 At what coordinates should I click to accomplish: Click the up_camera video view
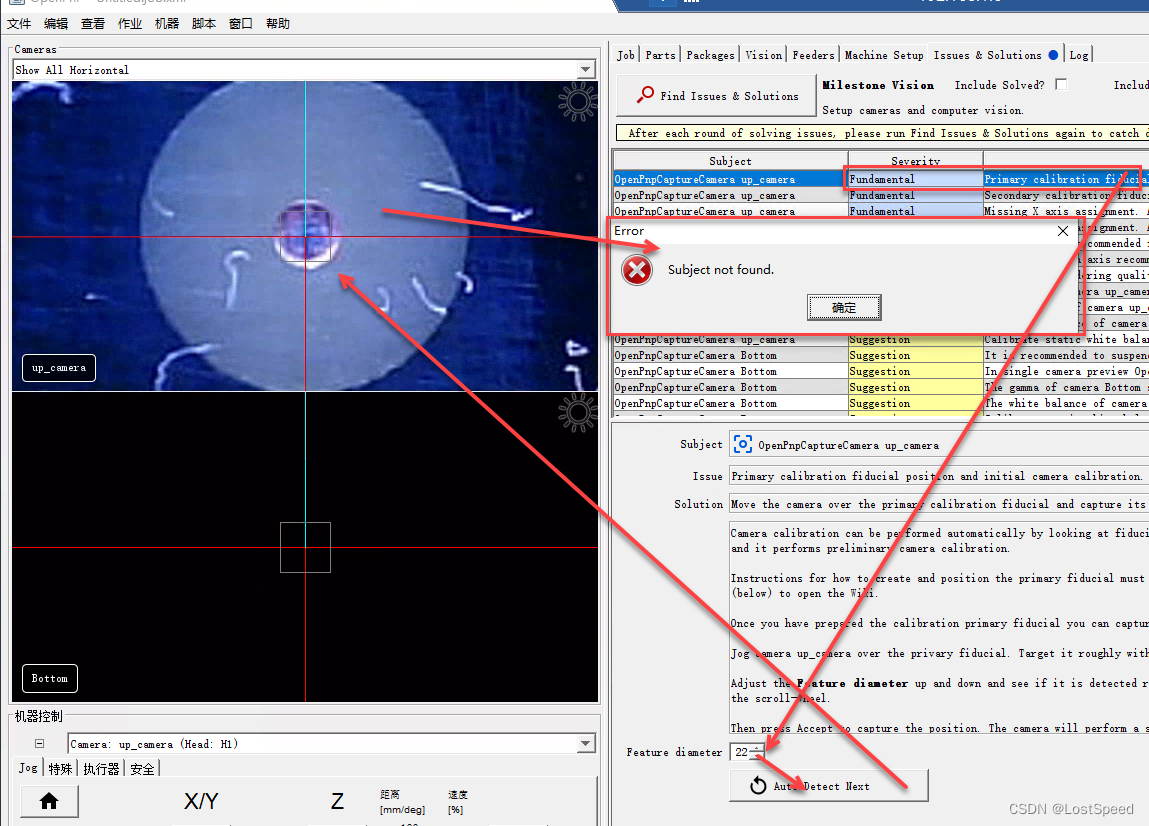305,236
